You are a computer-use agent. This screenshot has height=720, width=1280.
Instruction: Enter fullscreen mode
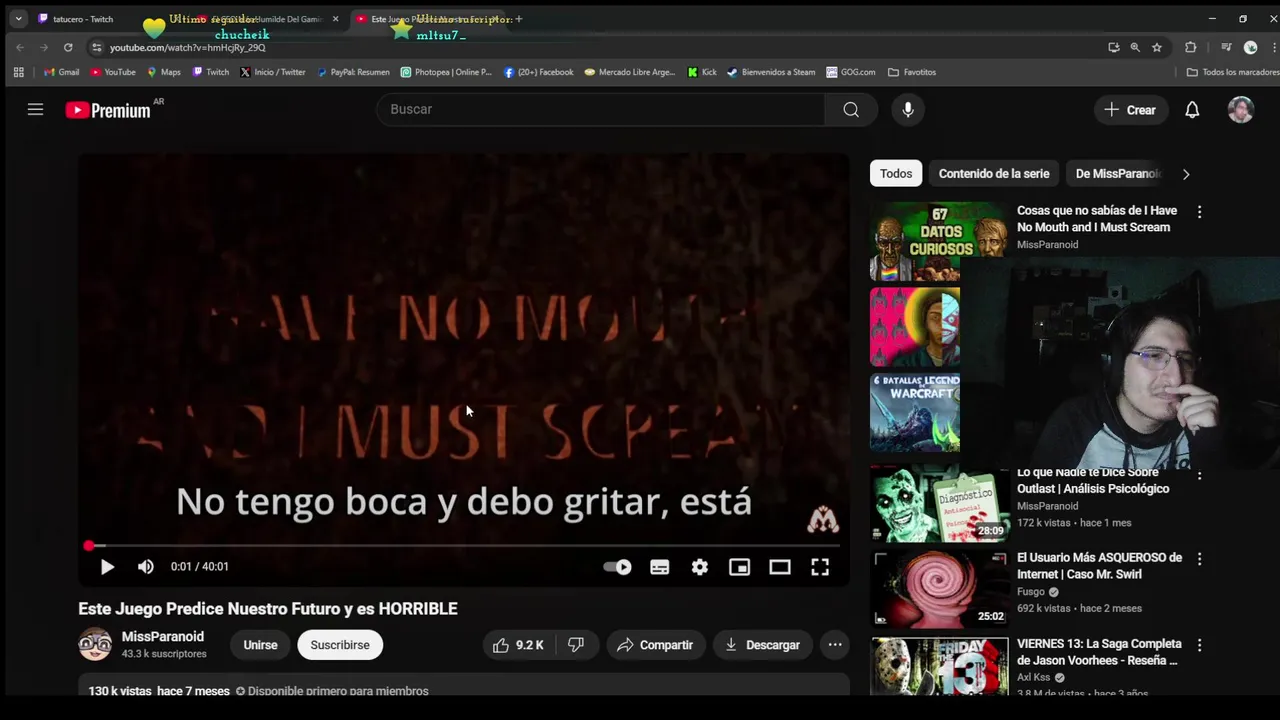820,567
